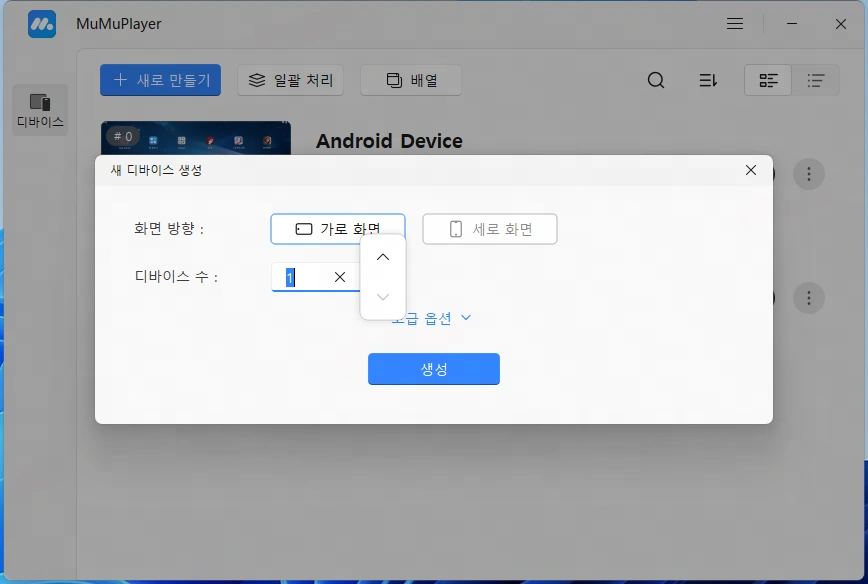Decrement device count with the down arrow
The image size is (868, 584).
click(383, 295)
